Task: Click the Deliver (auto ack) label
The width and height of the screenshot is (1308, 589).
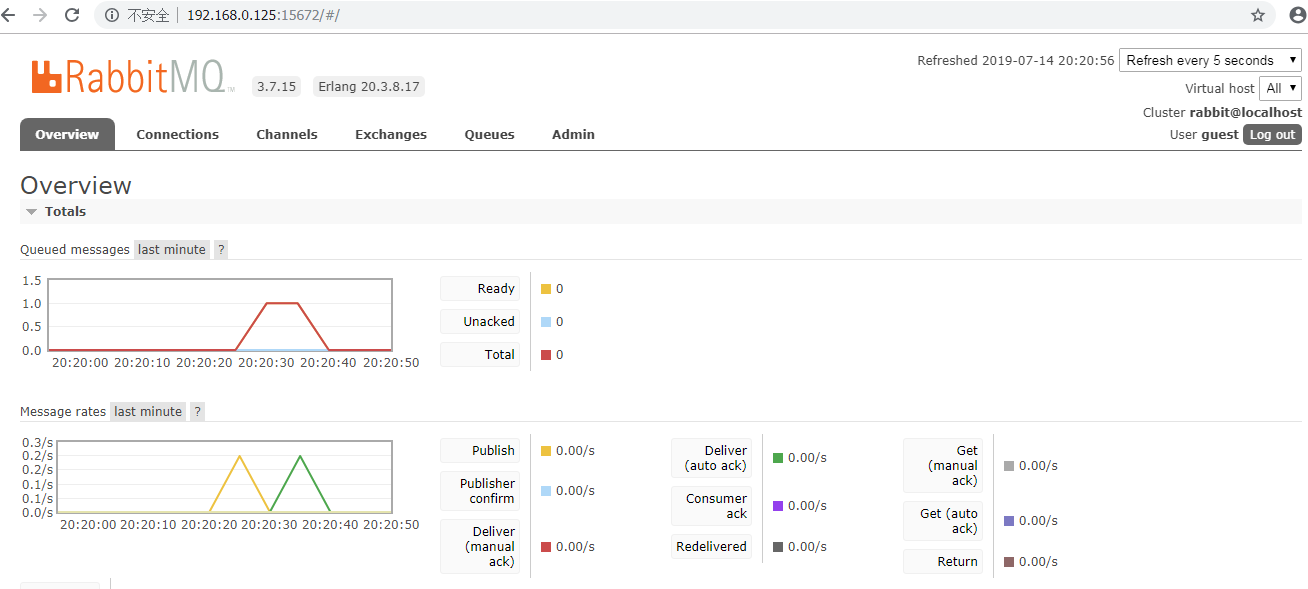Action: tap(711, 458)
